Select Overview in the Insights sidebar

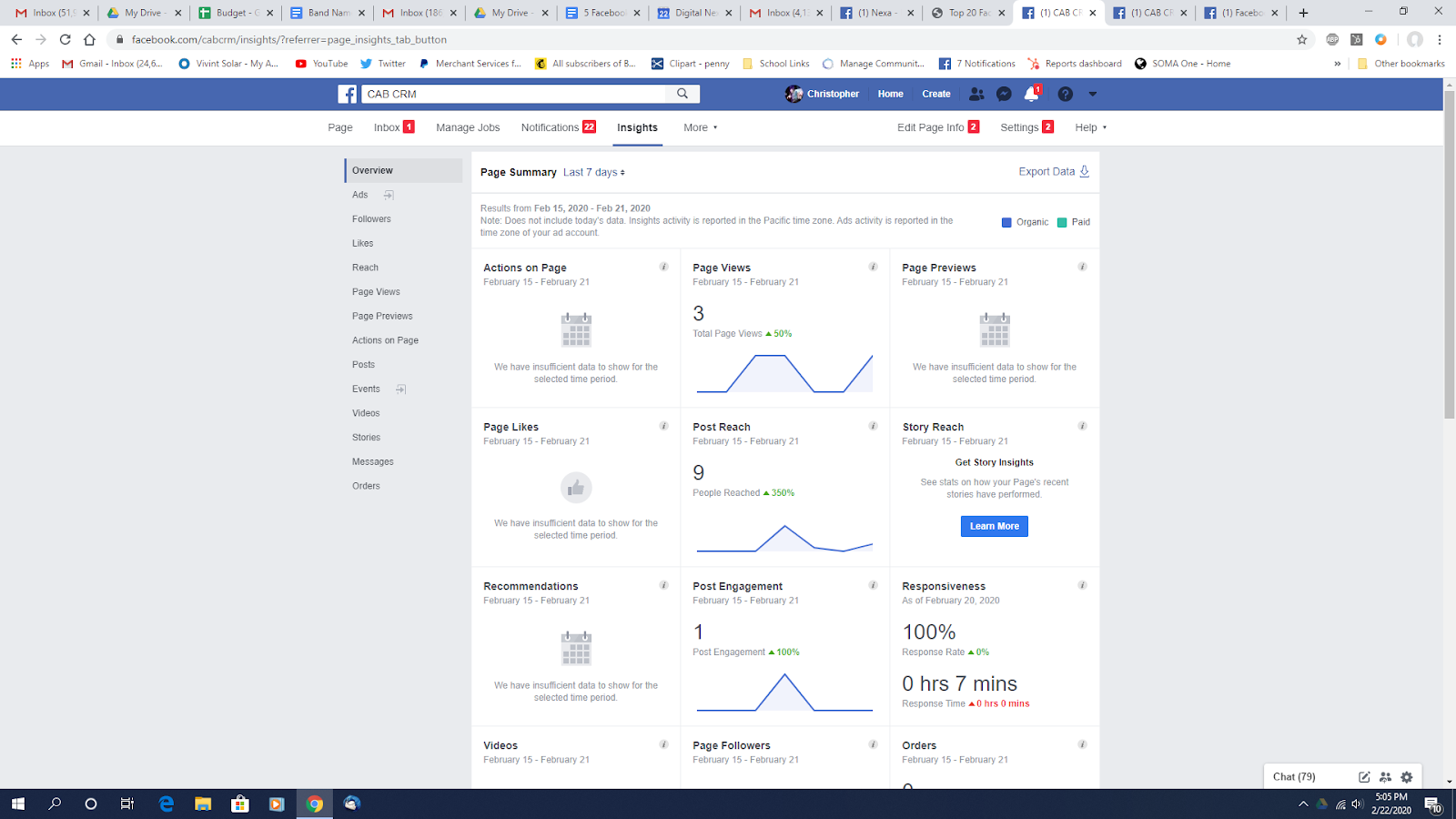pyautogui.click(x=404, y=170)
